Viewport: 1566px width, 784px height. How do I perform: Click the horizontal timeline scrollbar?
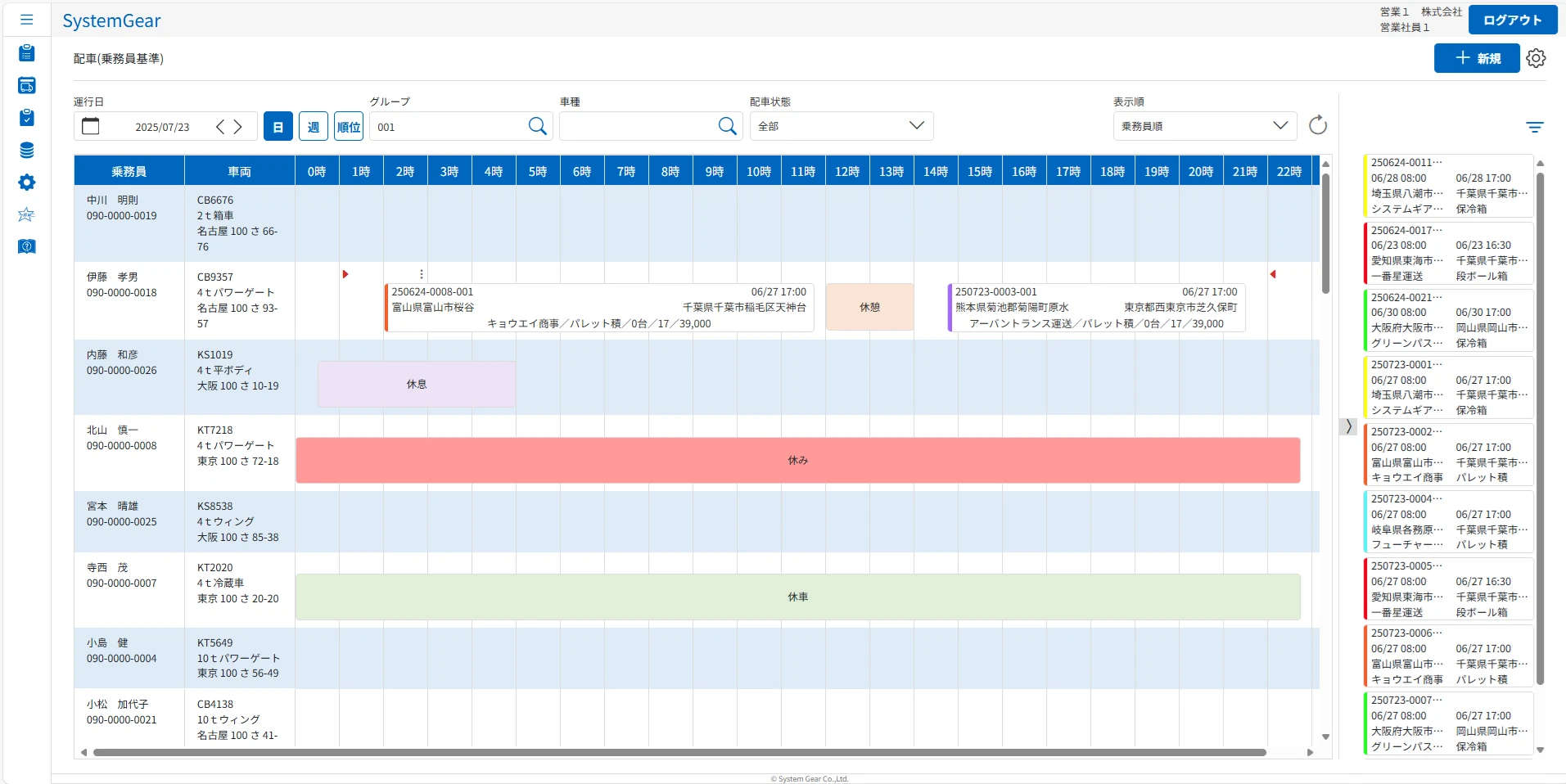679,752
